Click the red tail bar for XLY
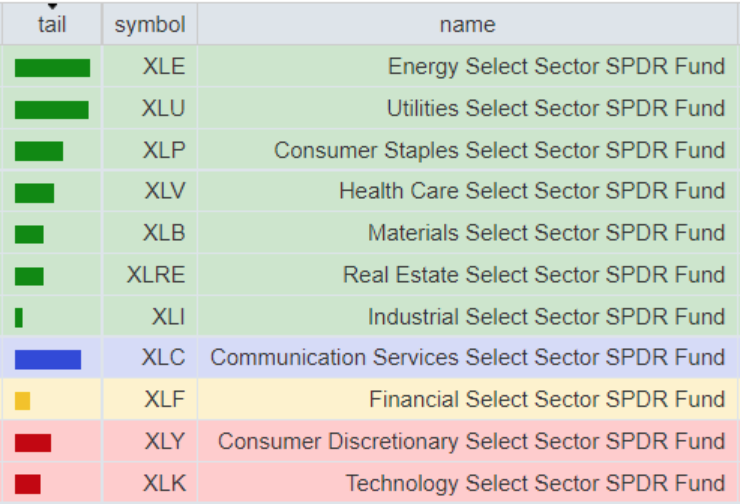This screenshot has width=740, height=504. coord(33,443)
